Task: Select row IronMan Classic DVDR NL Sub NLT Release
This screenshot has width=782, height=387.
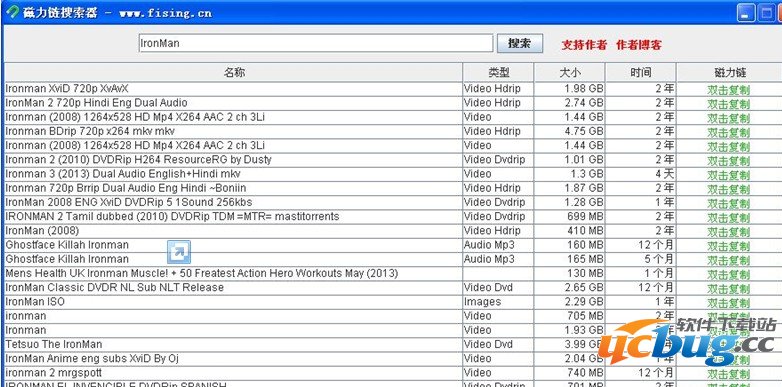Action: pyautogui.click(x=393, y=288)
